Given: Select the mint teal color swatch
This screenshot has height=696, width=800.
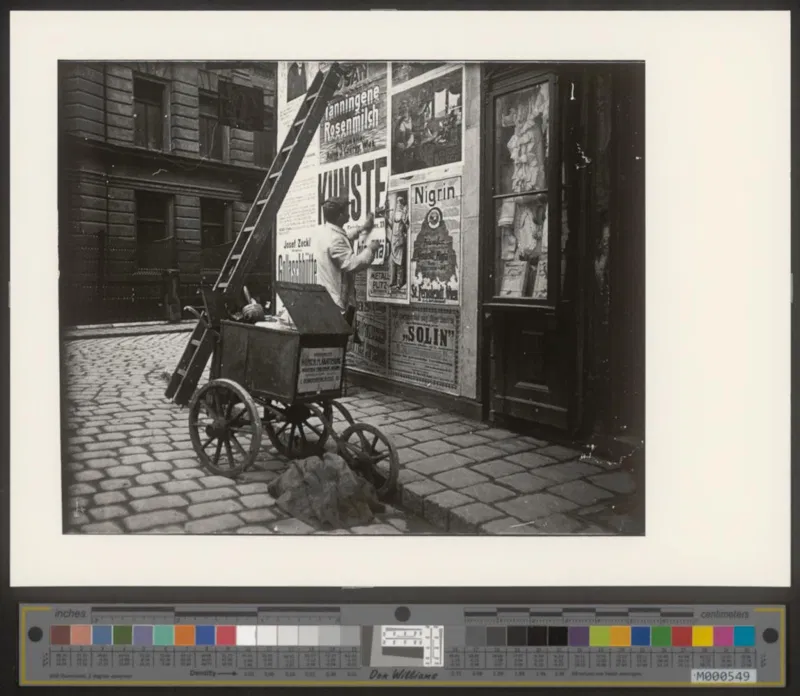Looking at the screenshot, I should (x=164, y=635).
